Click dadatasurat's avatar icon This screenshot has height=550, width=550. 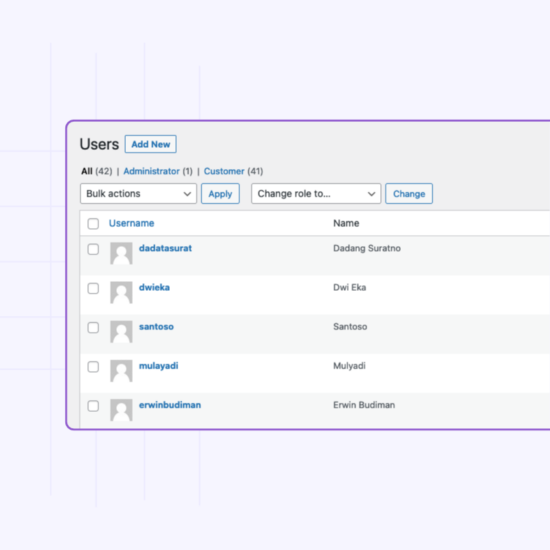click(121, 253)
